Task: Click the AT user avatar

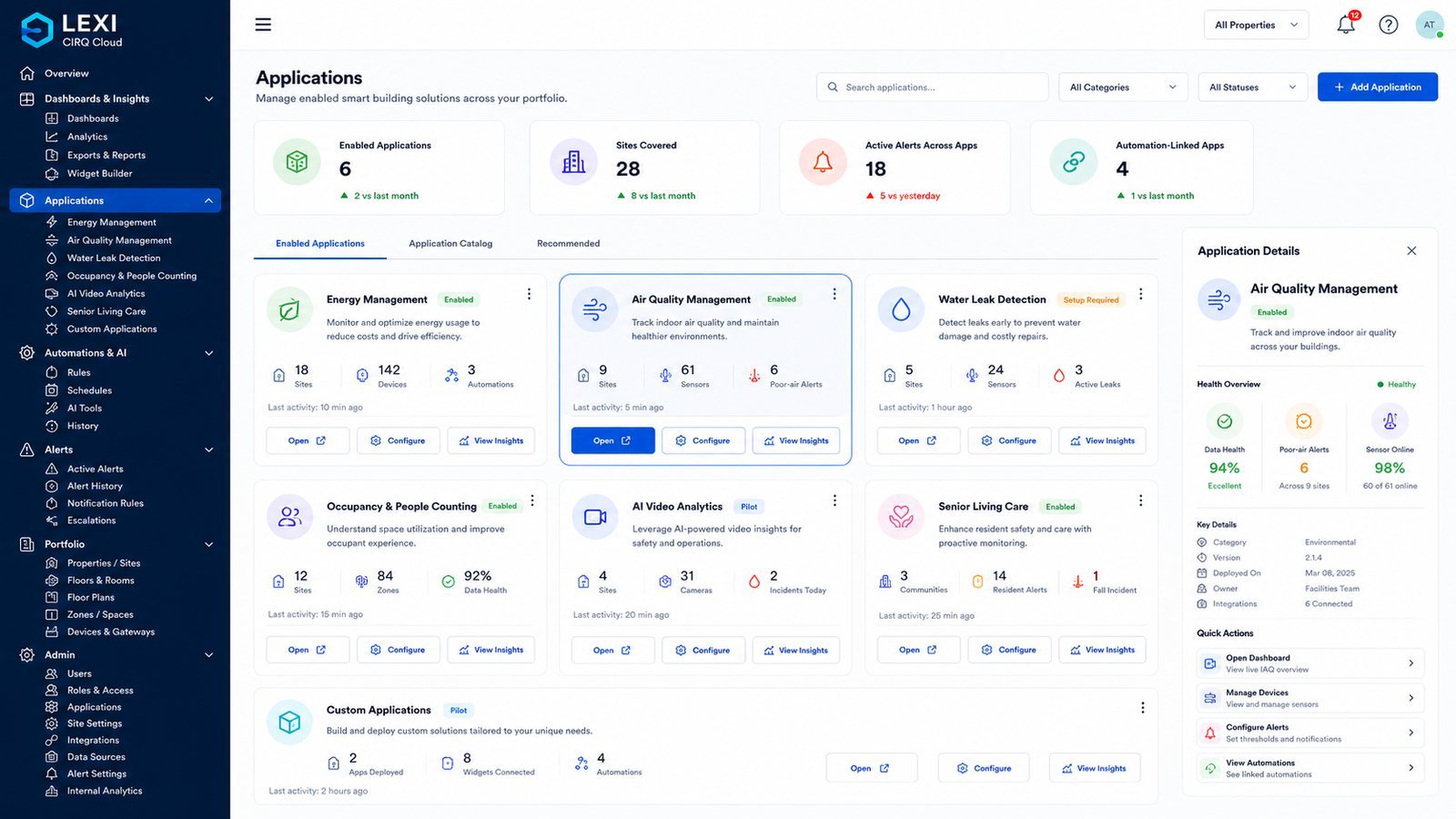Action: click(1430, 25)
